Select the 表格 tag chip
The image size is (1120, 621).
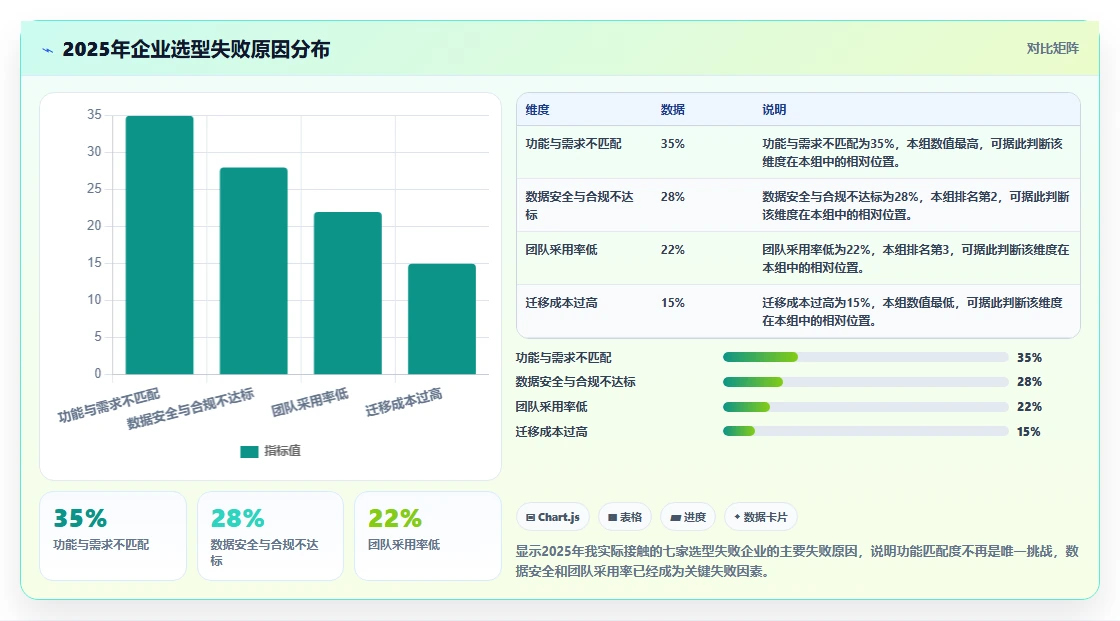tap(625, 517)
